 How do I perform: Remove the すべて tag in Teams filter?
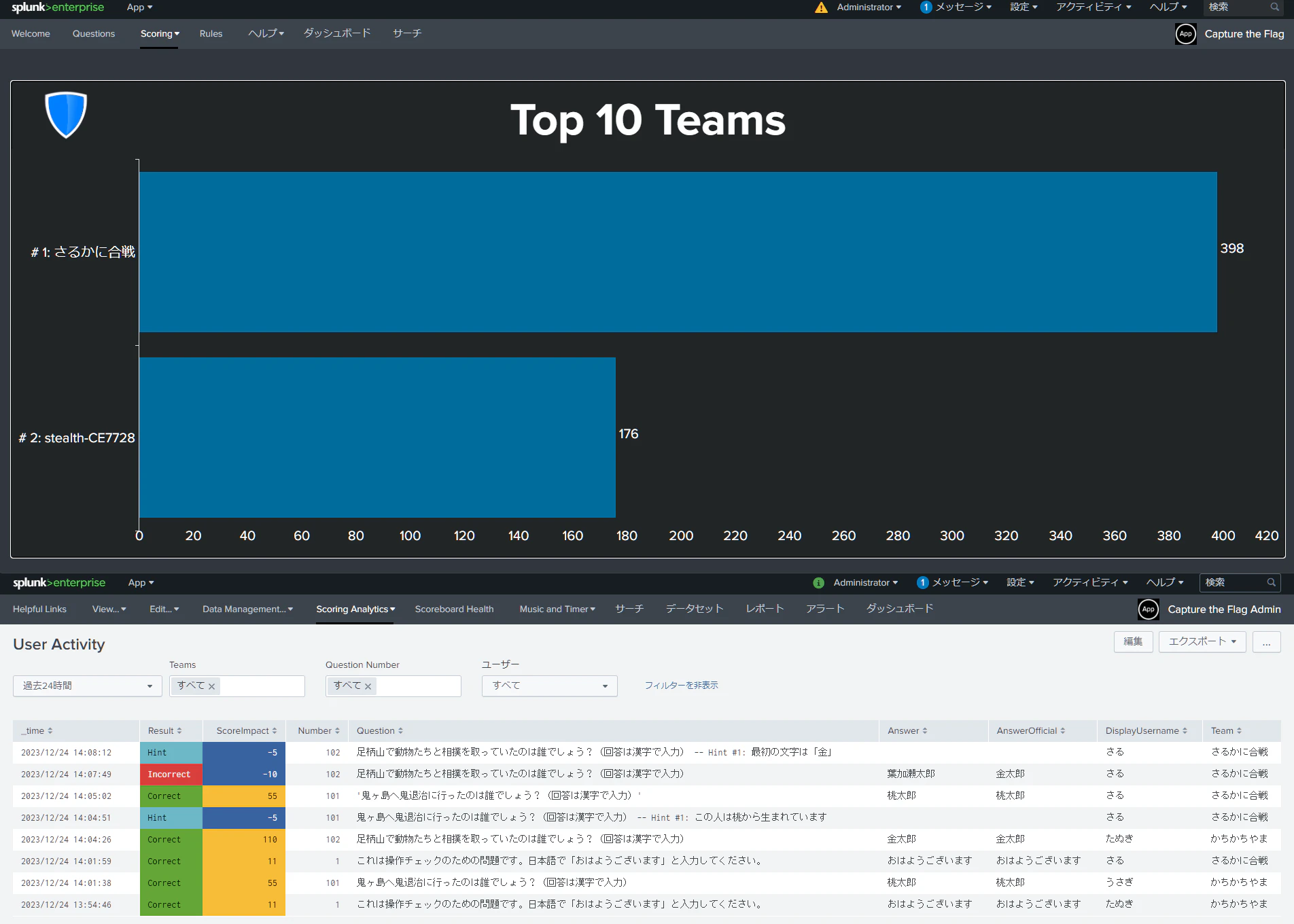(211, 686)
